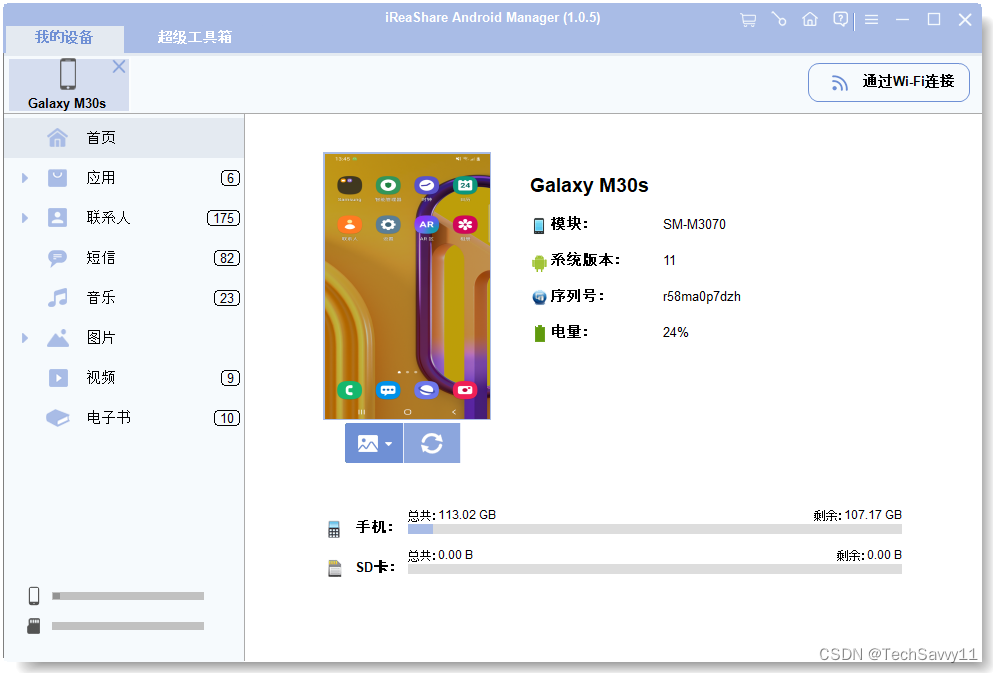Click the ebooks count badge 10
Screen dimensions: 993x673
click(x=227, y=418)
